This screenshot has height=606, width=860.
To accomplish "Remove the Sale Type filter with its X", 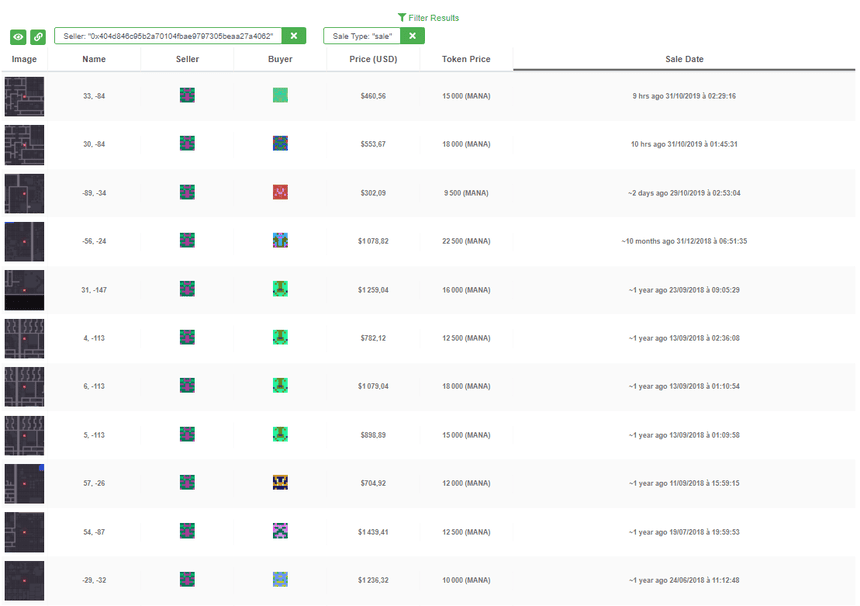I will 412,36.
